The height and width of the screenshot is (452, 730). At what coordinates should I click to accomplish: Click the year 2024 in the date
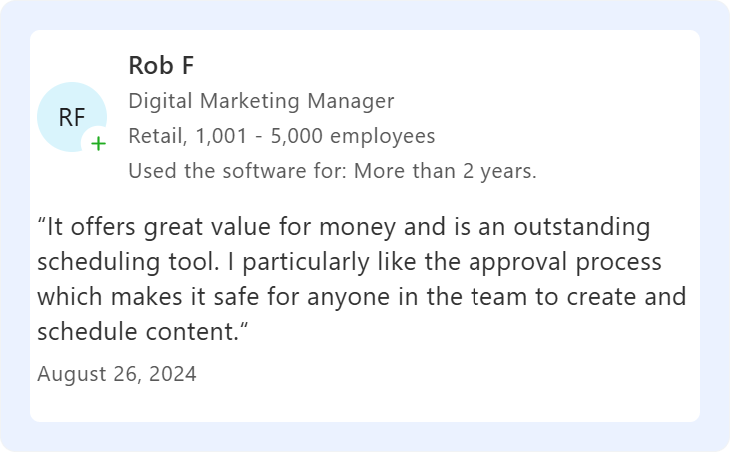coord(173,374)
